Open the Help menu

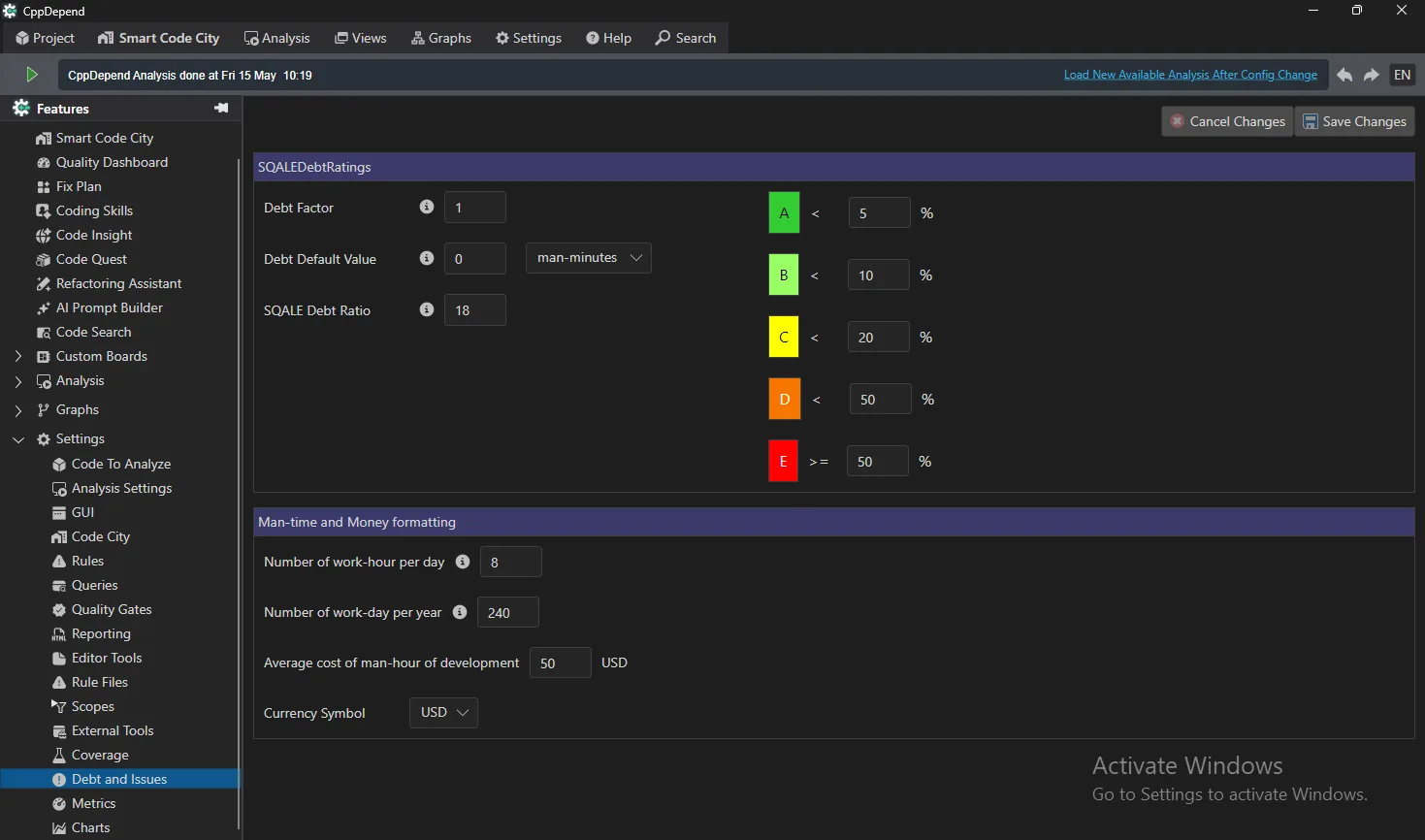tap(609, 38)
